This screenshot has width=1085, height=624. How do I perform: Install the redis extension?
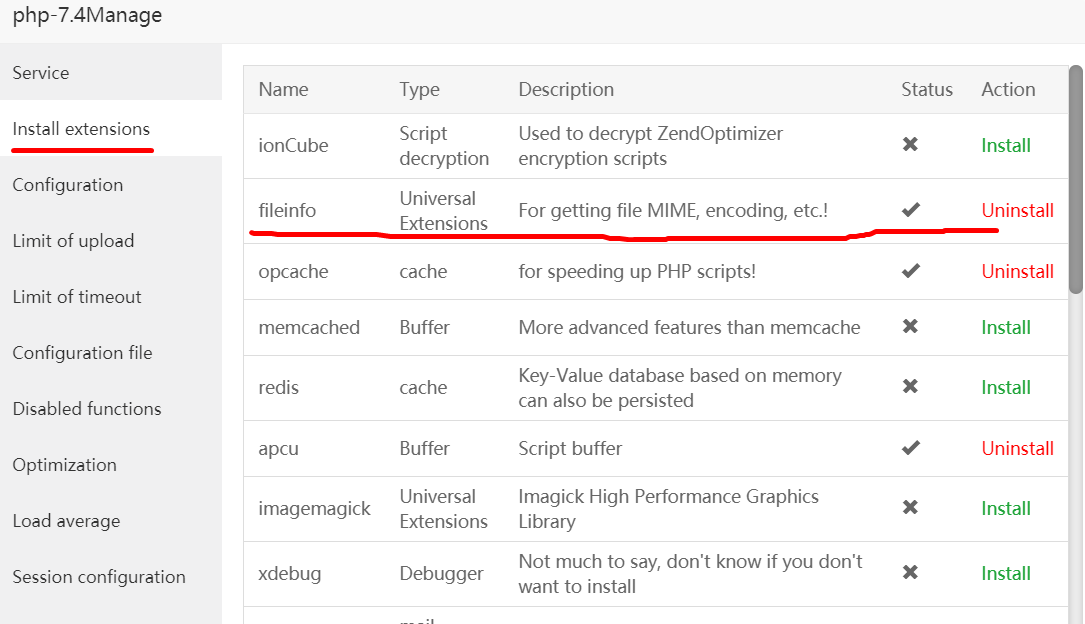(1006, 387)
